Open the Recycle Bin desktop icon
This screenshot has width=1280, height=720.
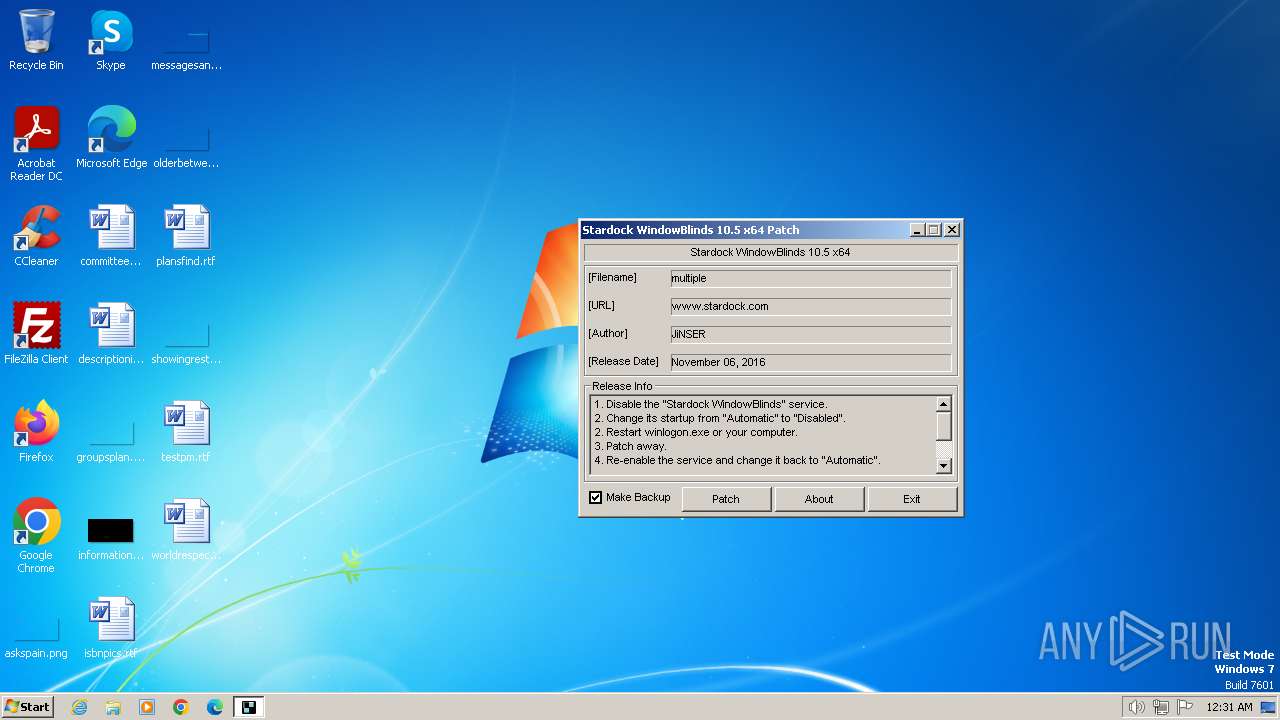(x=36, y=40)
